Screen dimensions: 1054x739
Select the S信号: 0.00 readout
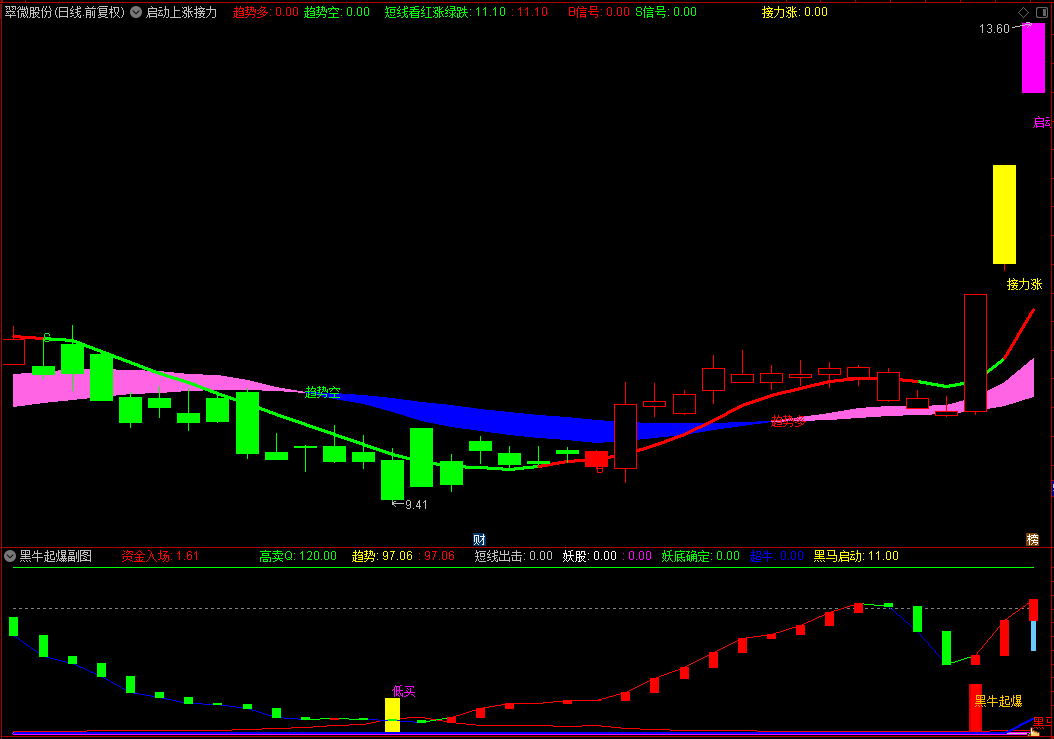(x=666, y=12)
